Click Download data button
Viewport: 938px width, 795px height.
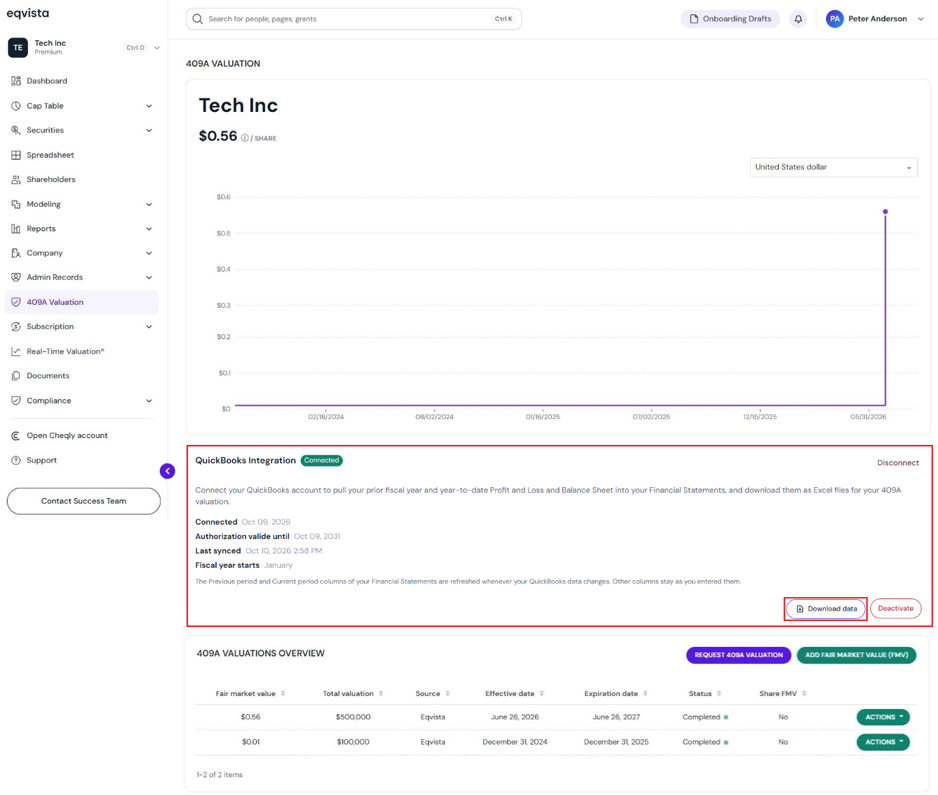coord(826,608)
